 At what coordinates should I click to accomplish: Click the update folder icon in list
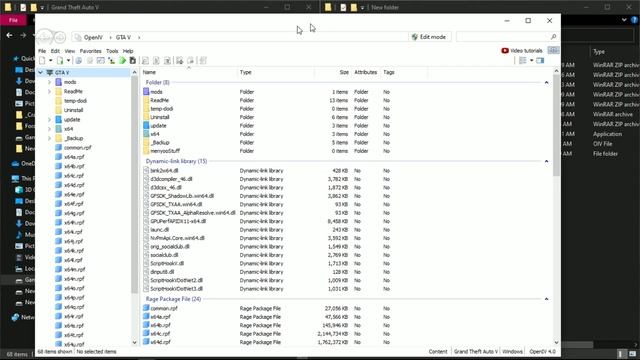(x=146, y=126)
